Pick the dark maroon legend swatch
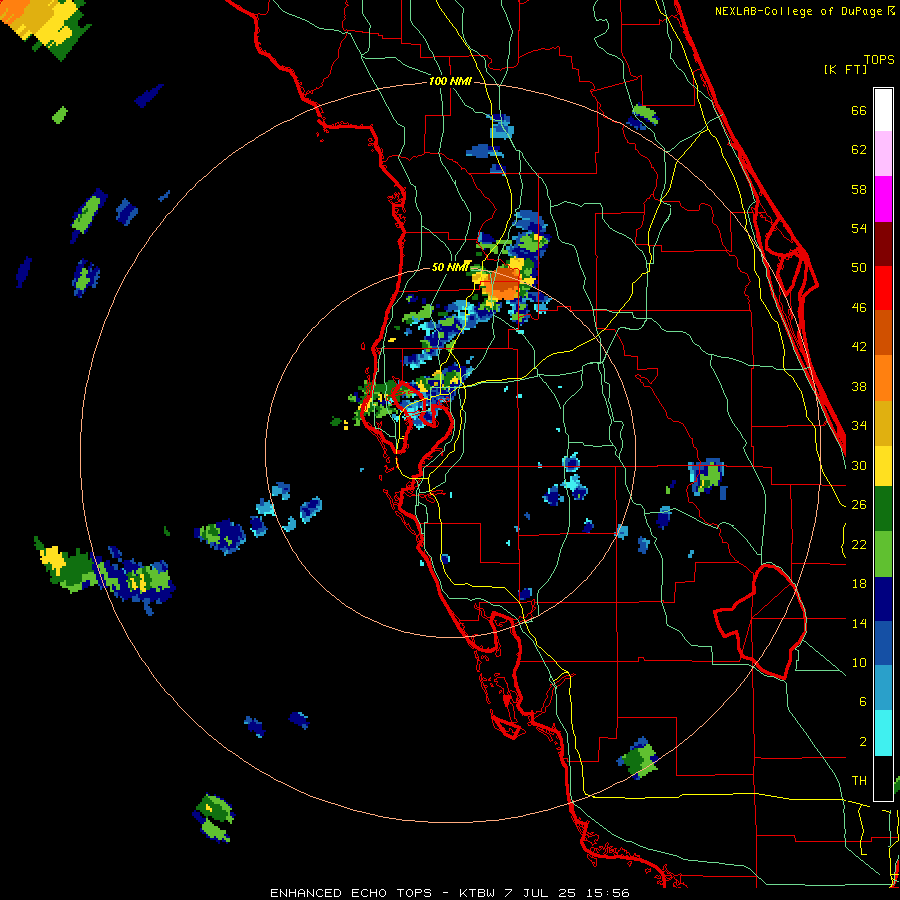The height and width of the screenshot is (900, 900). coord(883,243)
